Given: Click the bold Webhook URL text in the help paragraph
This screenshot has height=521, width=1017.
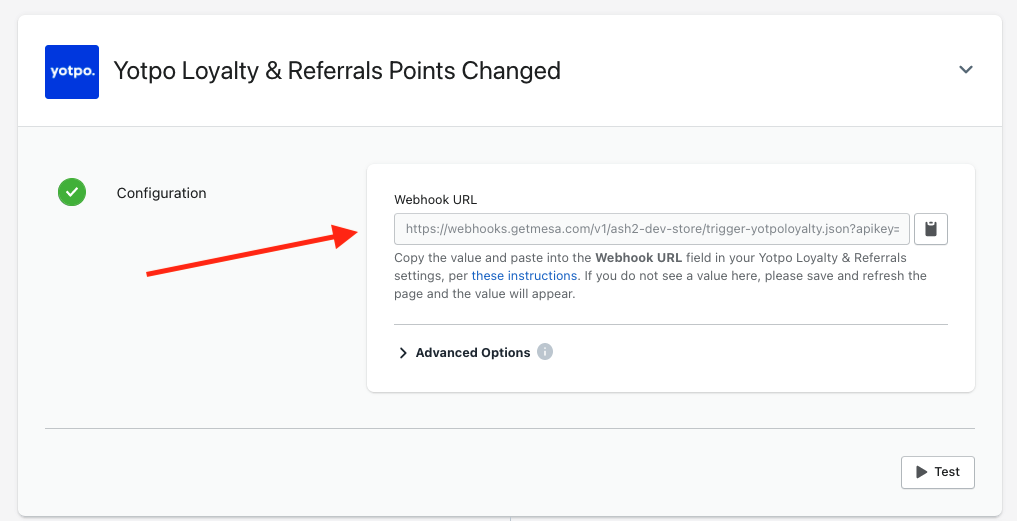Looking at the screenshot, I should click(638, 258).
